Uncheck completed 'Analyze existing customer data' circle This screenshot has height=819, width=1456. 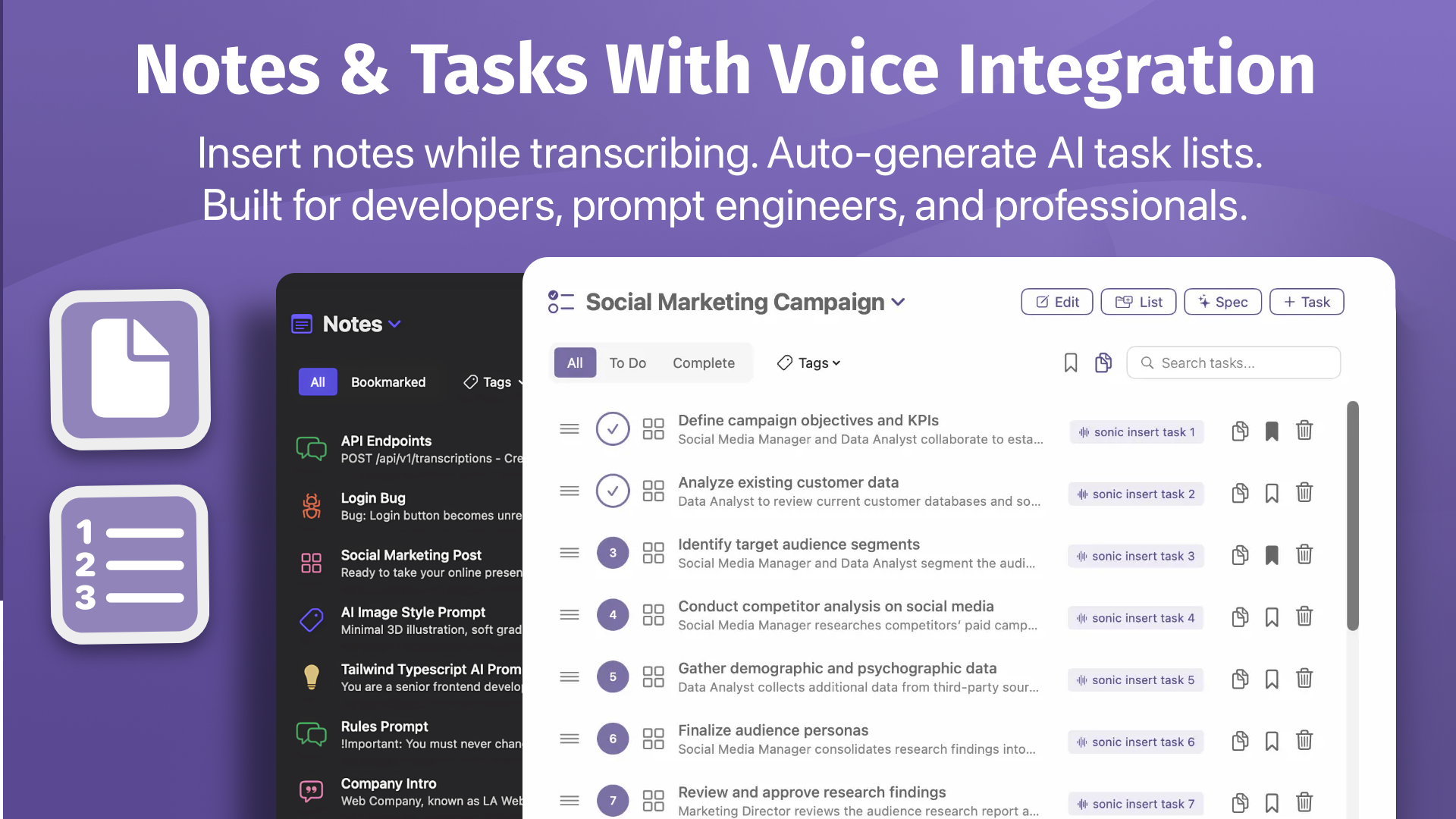613,491
